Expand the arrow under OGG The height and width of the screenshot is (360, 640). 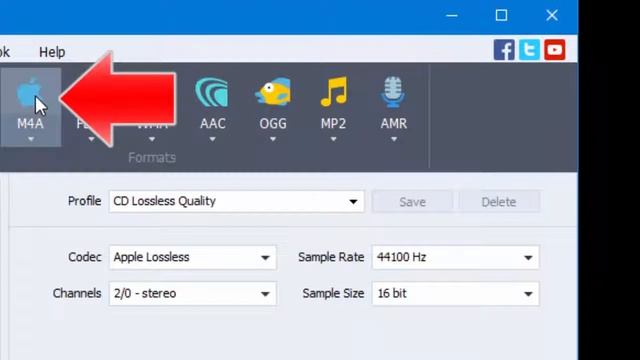click(273, 140)
